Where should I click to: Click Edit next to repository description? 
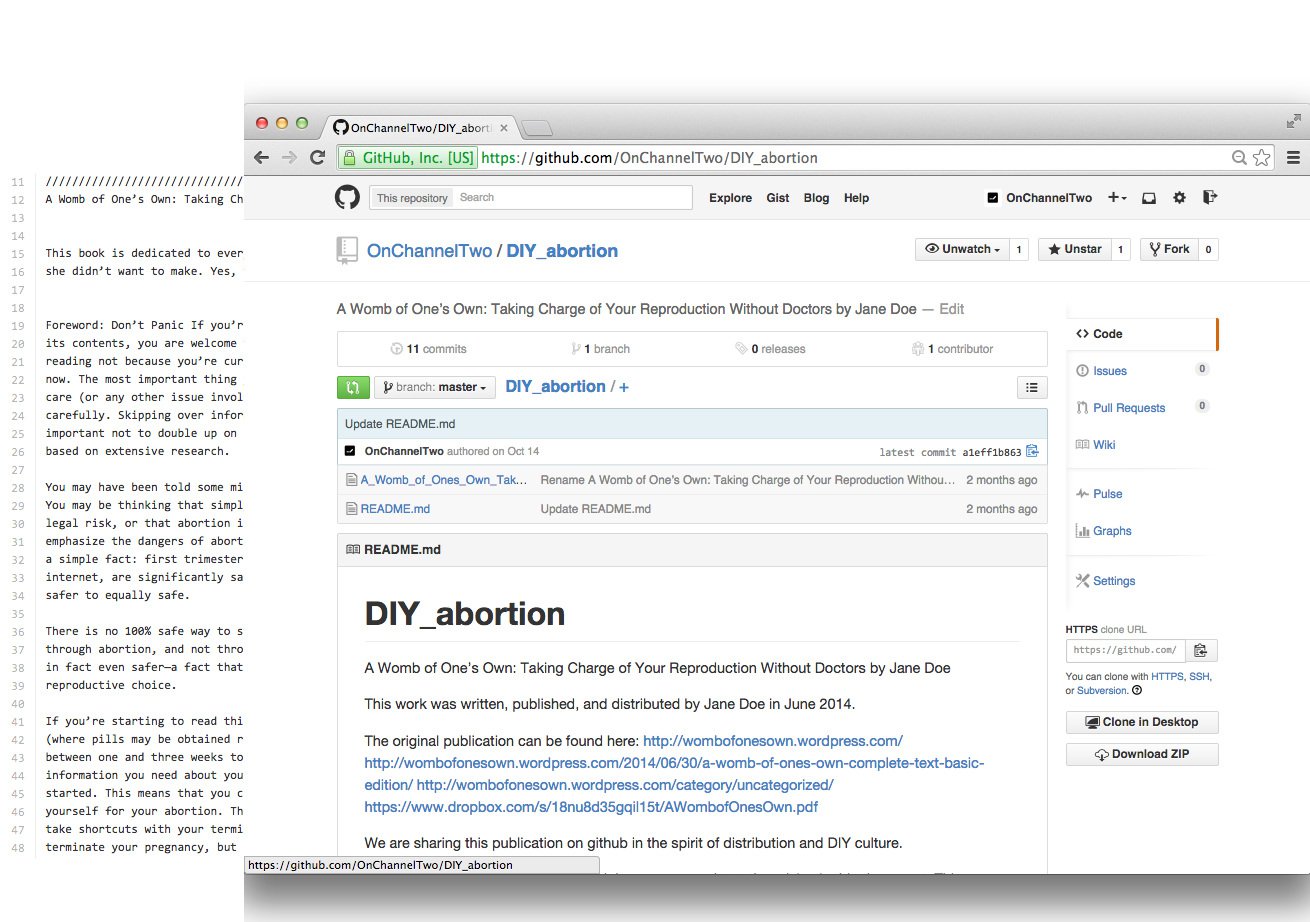(952, 309)
